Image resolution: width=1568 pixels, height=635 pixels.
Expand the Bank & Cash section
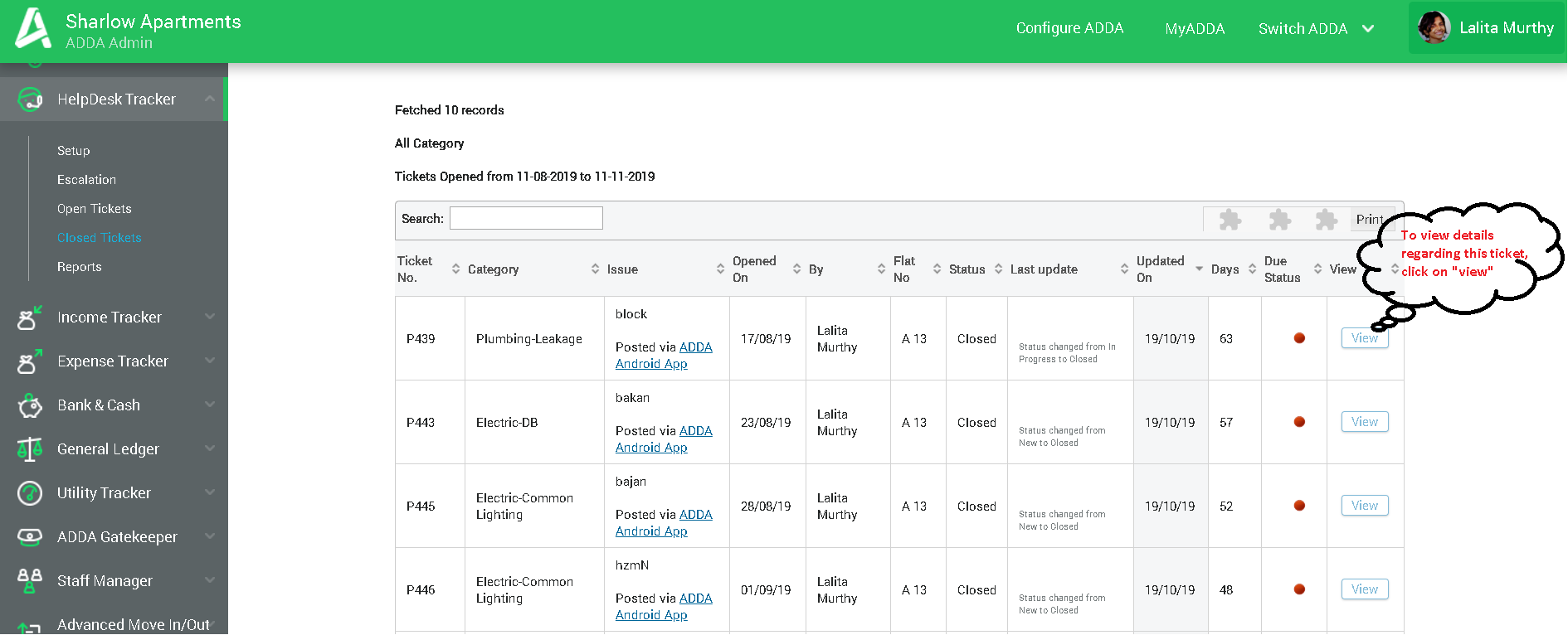tap(210, 405)
